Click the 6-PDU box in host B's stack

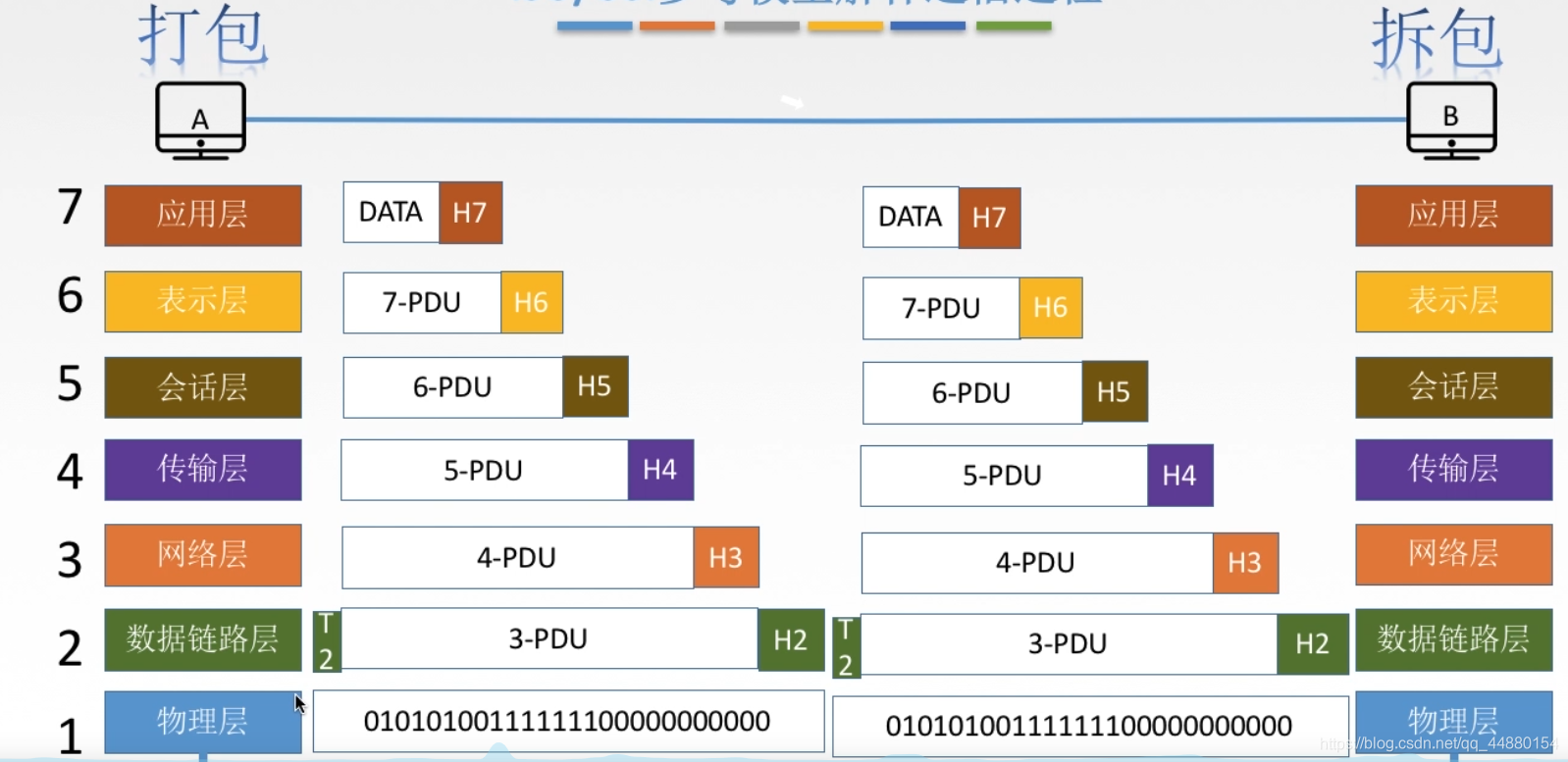tap(972, 392)
